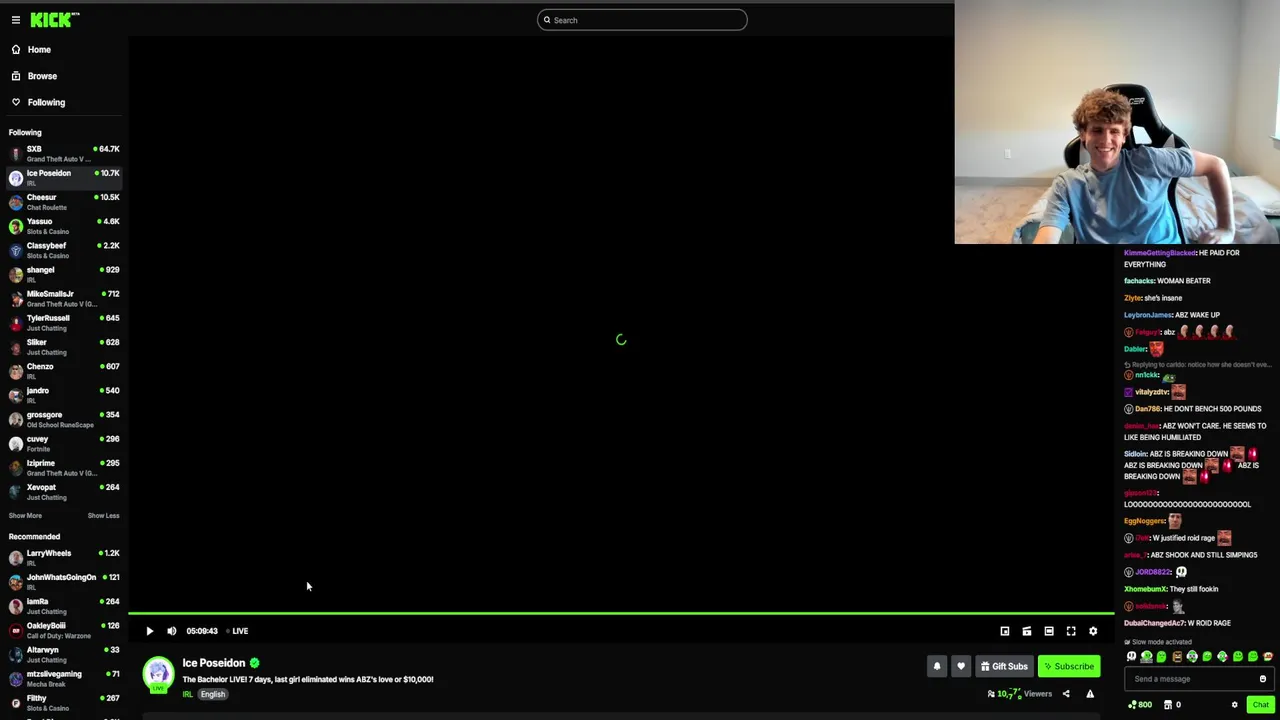Insert first white emote from quick bar
This screenshot has width=1280, height=720.
[1131, 657]
